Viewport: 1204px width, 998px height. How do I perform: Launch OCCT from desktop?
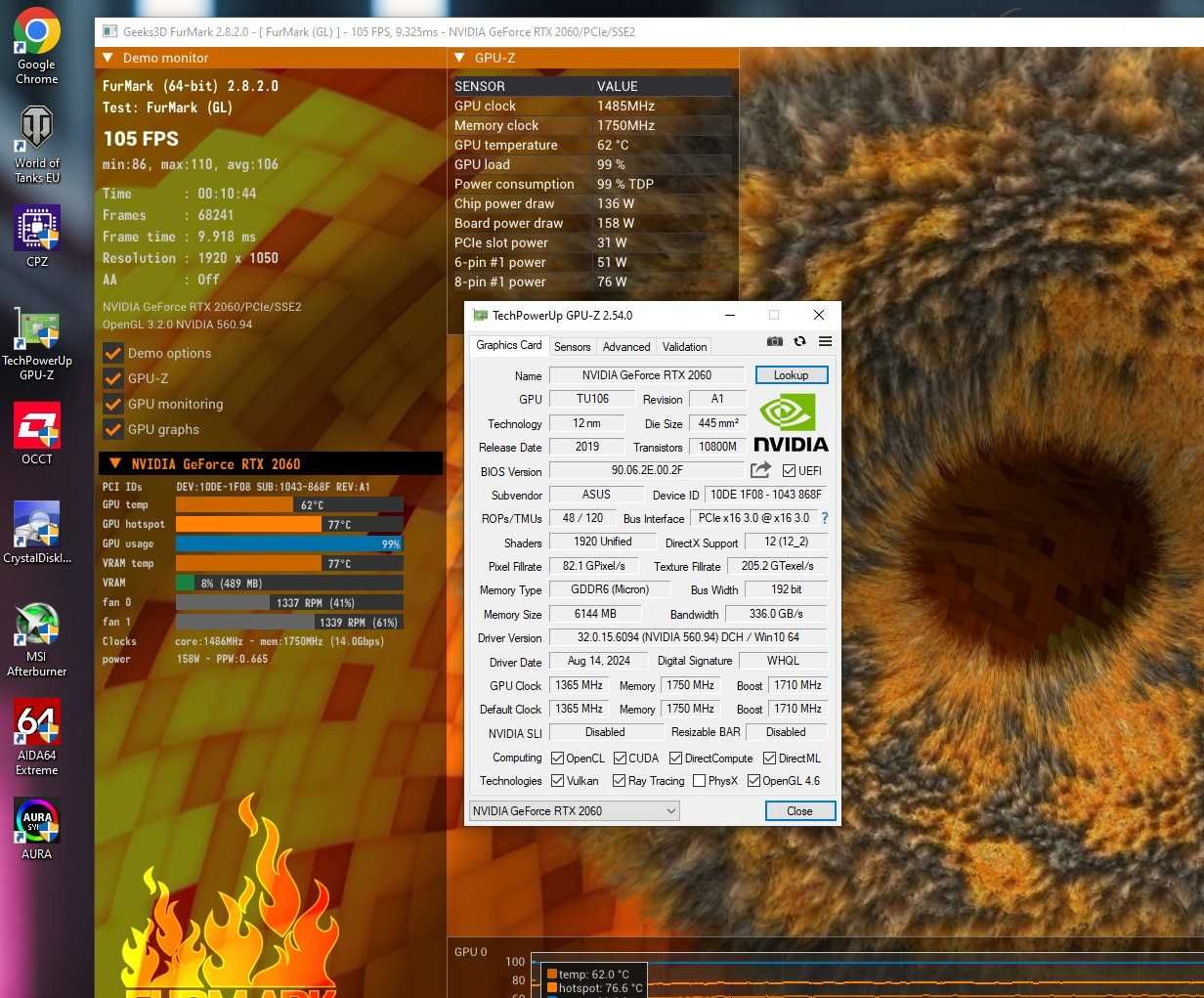coord(37,433)
